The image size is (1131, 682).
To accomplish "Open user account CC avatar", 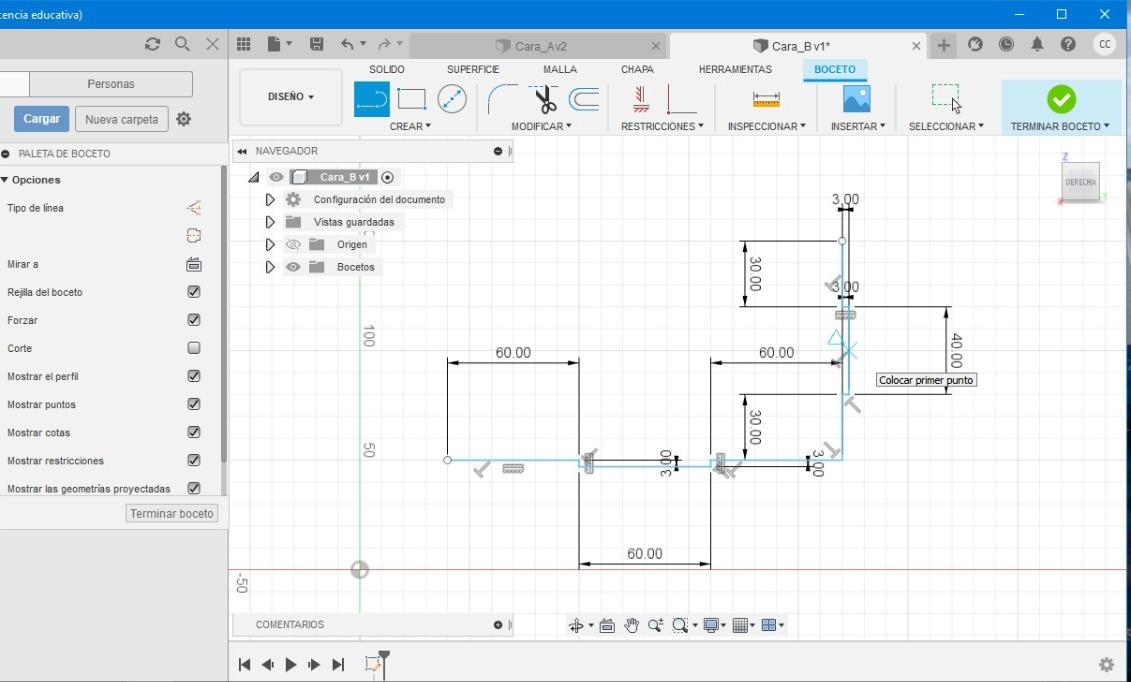I will [x=1104, y=45].
